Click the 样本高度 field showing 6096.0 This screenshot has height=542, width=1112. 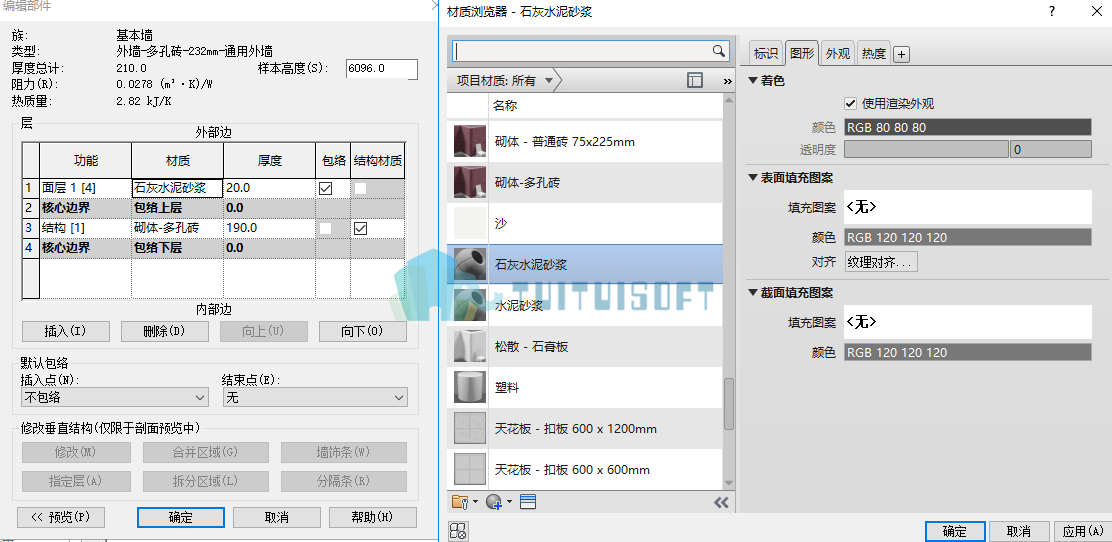382,69
